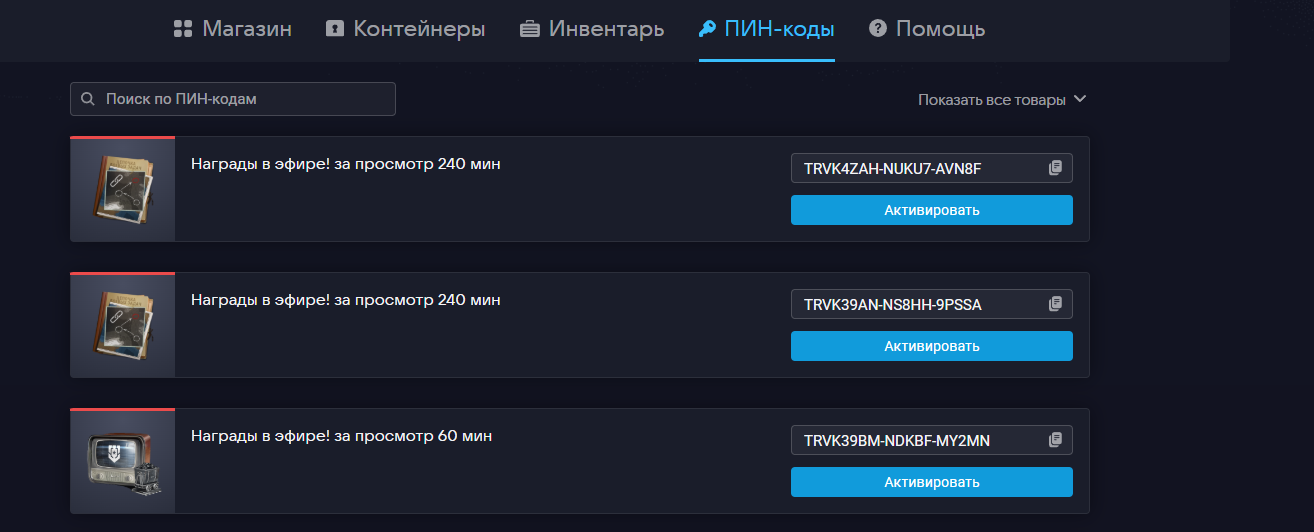Click the Магазин grid icon
This screenshot has height=532, width=1314.
pyautogui.click(x=182, y=29)
